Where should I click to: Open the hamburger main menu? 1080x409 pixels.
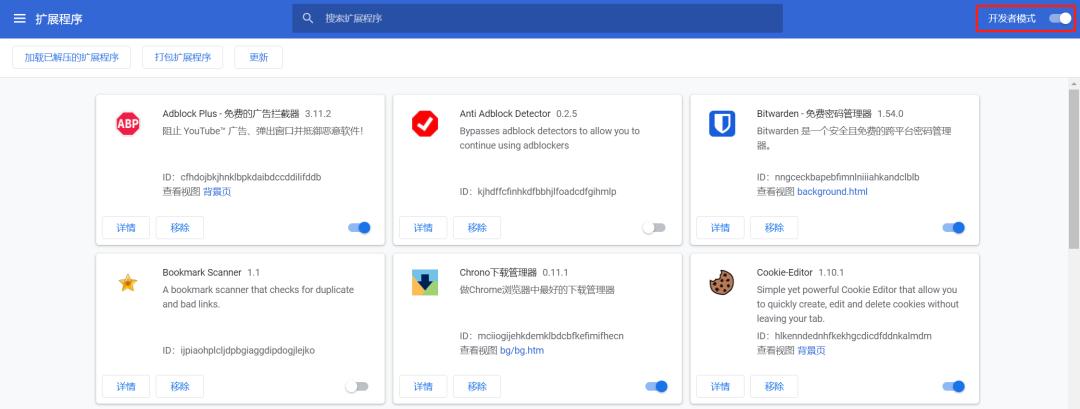click(x=20, y=19)
